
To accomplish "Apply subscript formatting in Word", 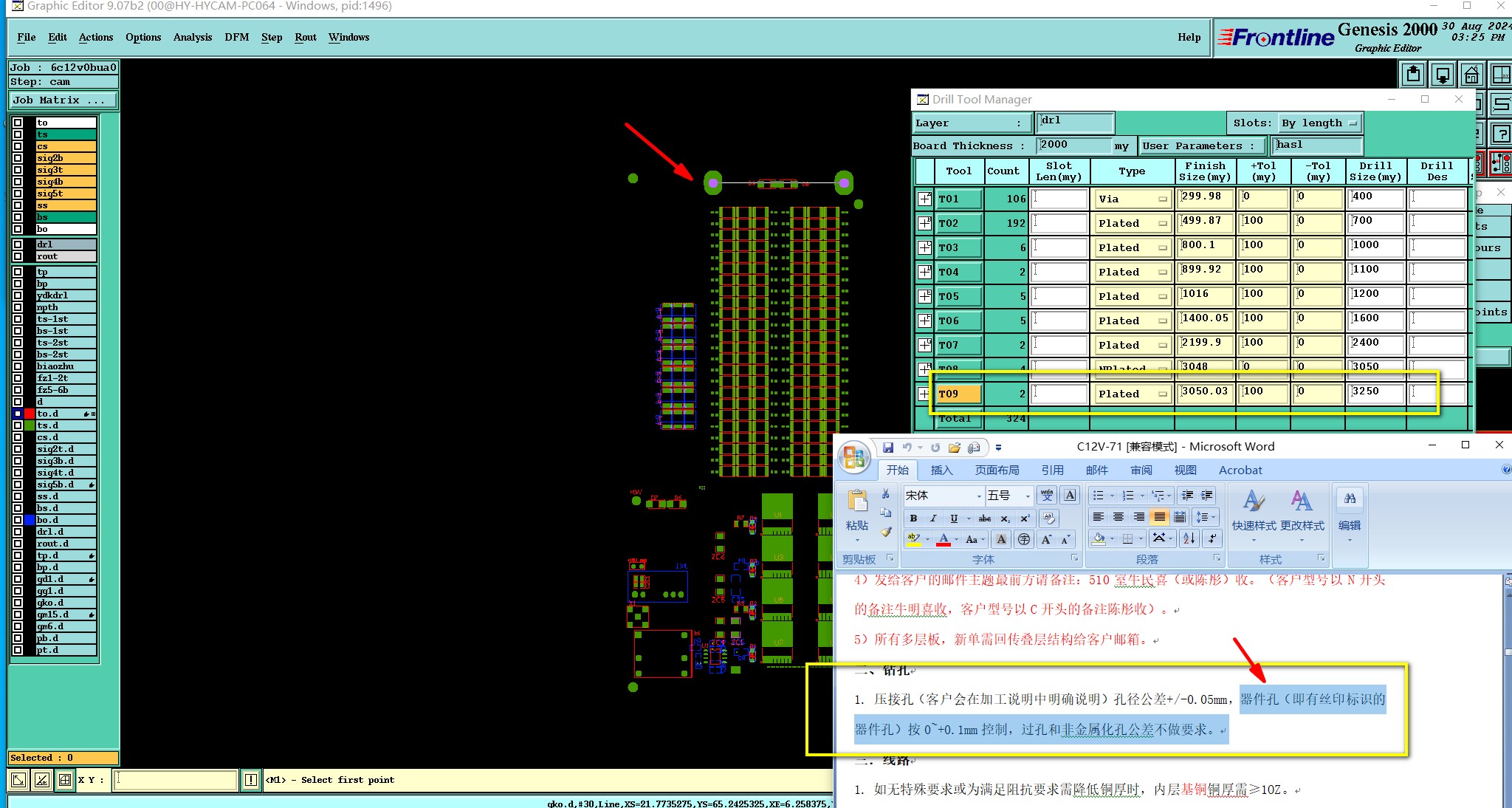I will [x=1006, y=518].
